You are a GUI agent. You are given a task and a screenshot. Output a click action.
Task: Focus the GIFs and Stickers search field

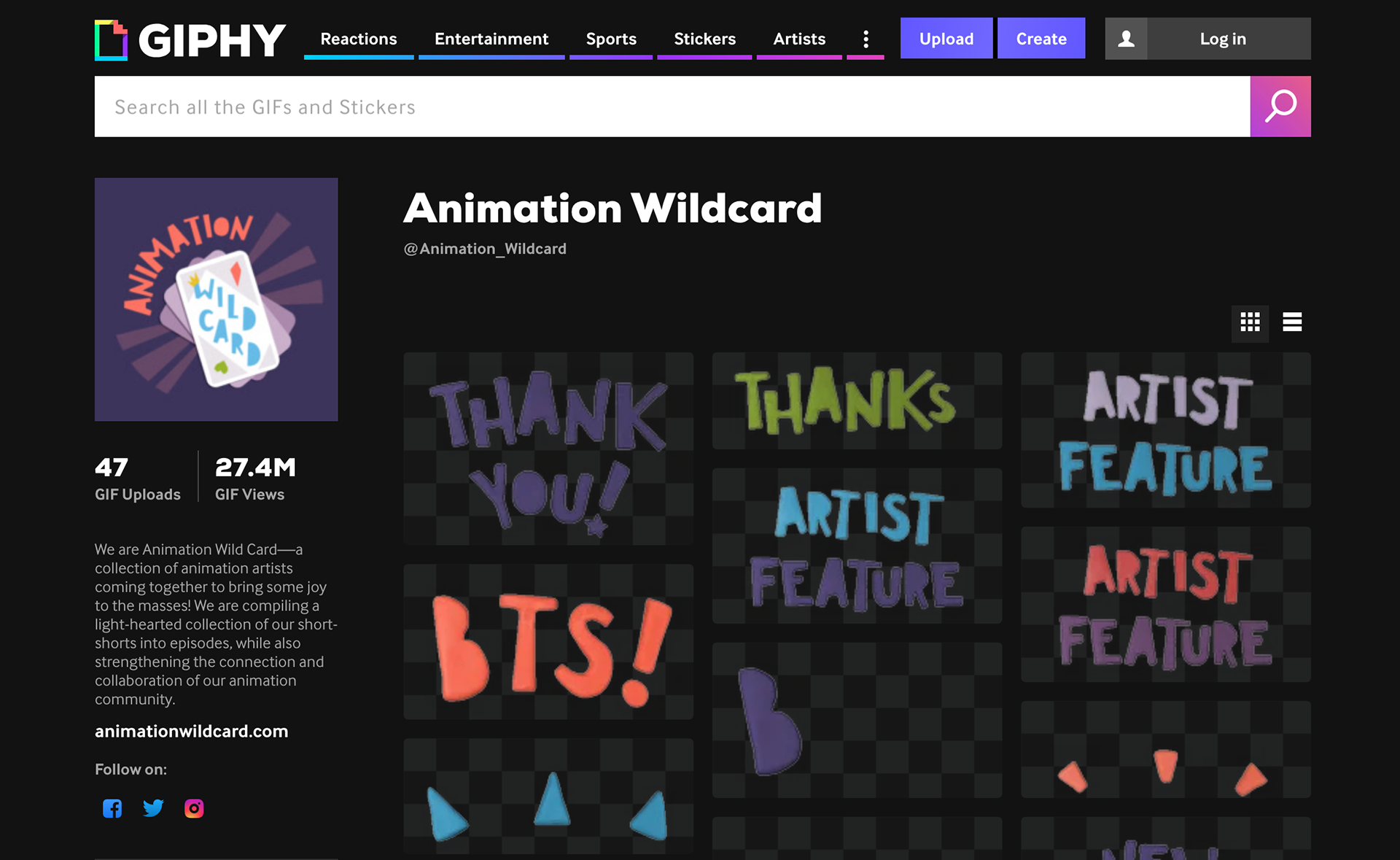(672, 106)
